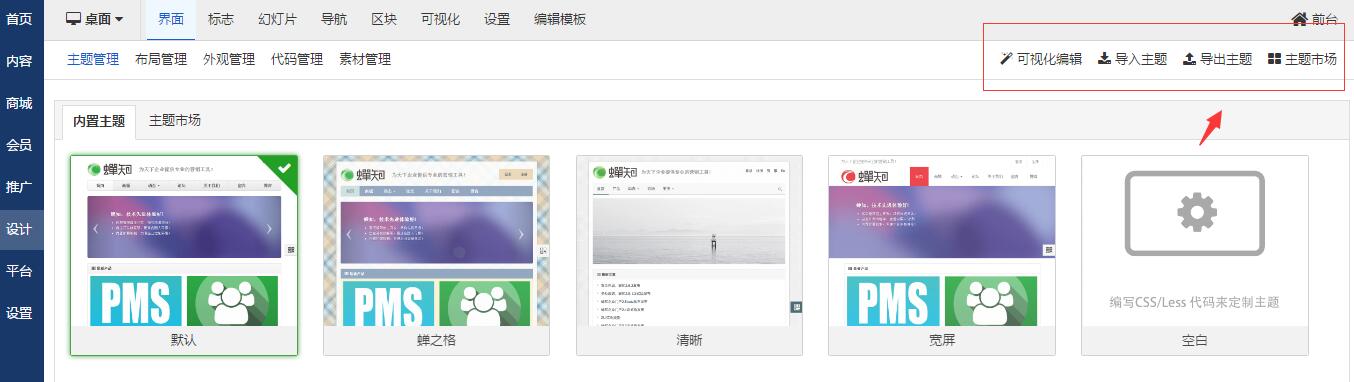This screenshot has width=1354, height=382.
Task: Click the 前台 home icon
Action: 1299,19
